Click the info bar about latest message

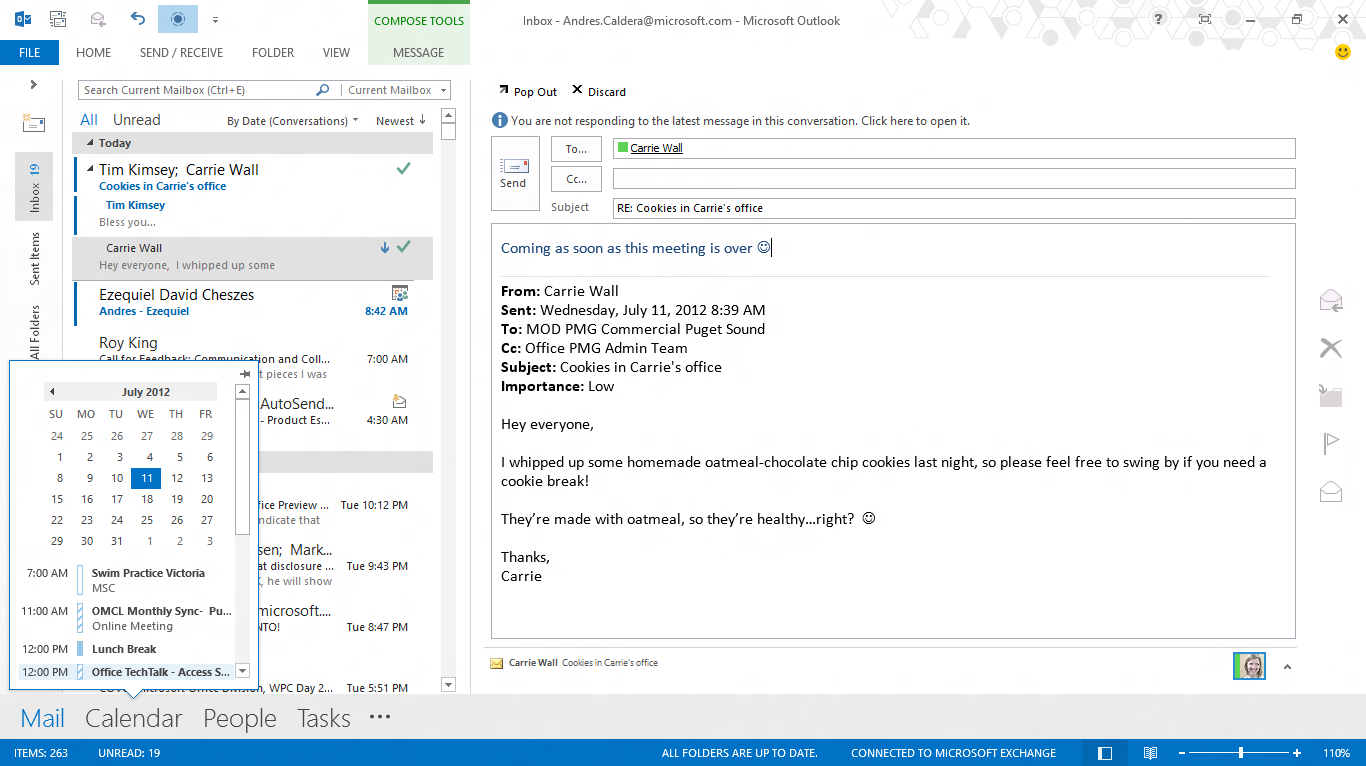click(731, 121)
